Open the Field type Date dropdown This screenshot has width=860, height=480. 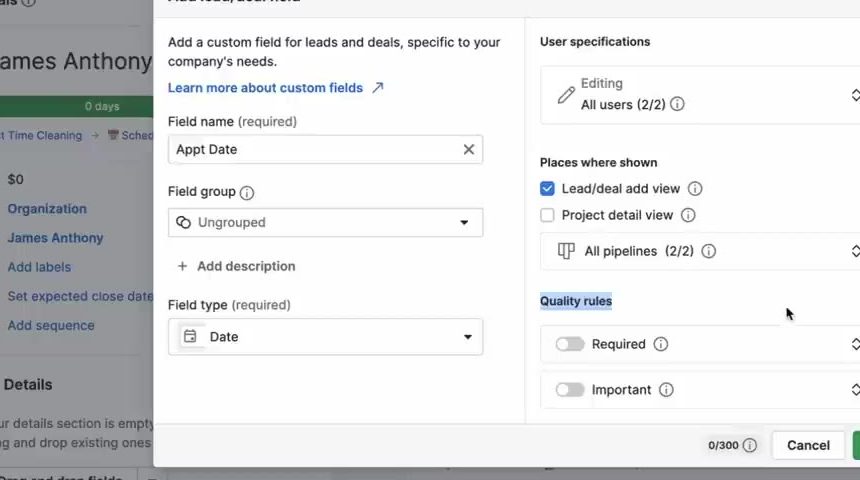point(325,337)
